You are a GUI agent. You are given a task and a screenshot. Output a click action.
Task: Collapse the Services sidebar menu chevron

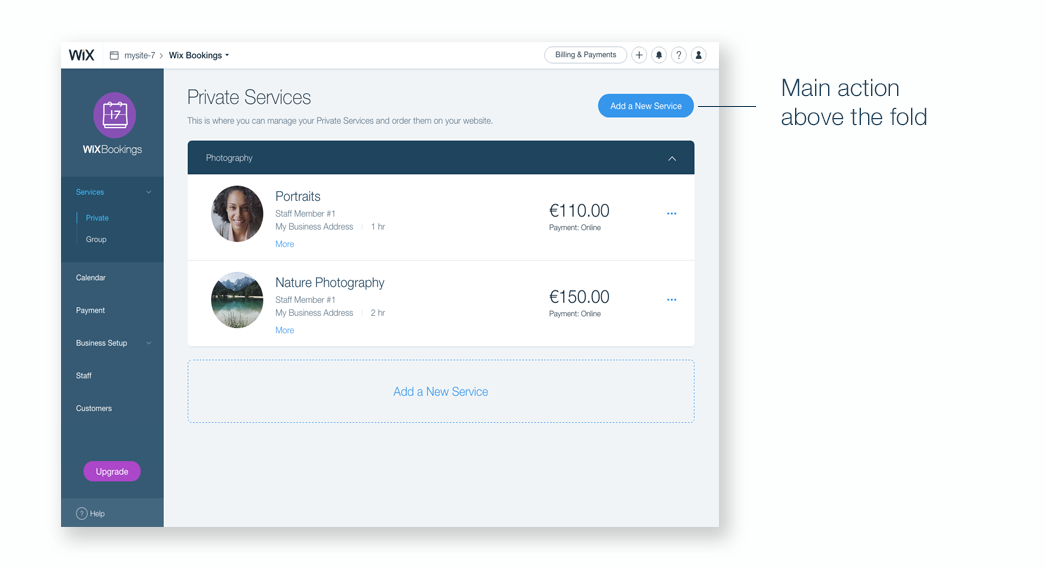[x=149, y=192]
